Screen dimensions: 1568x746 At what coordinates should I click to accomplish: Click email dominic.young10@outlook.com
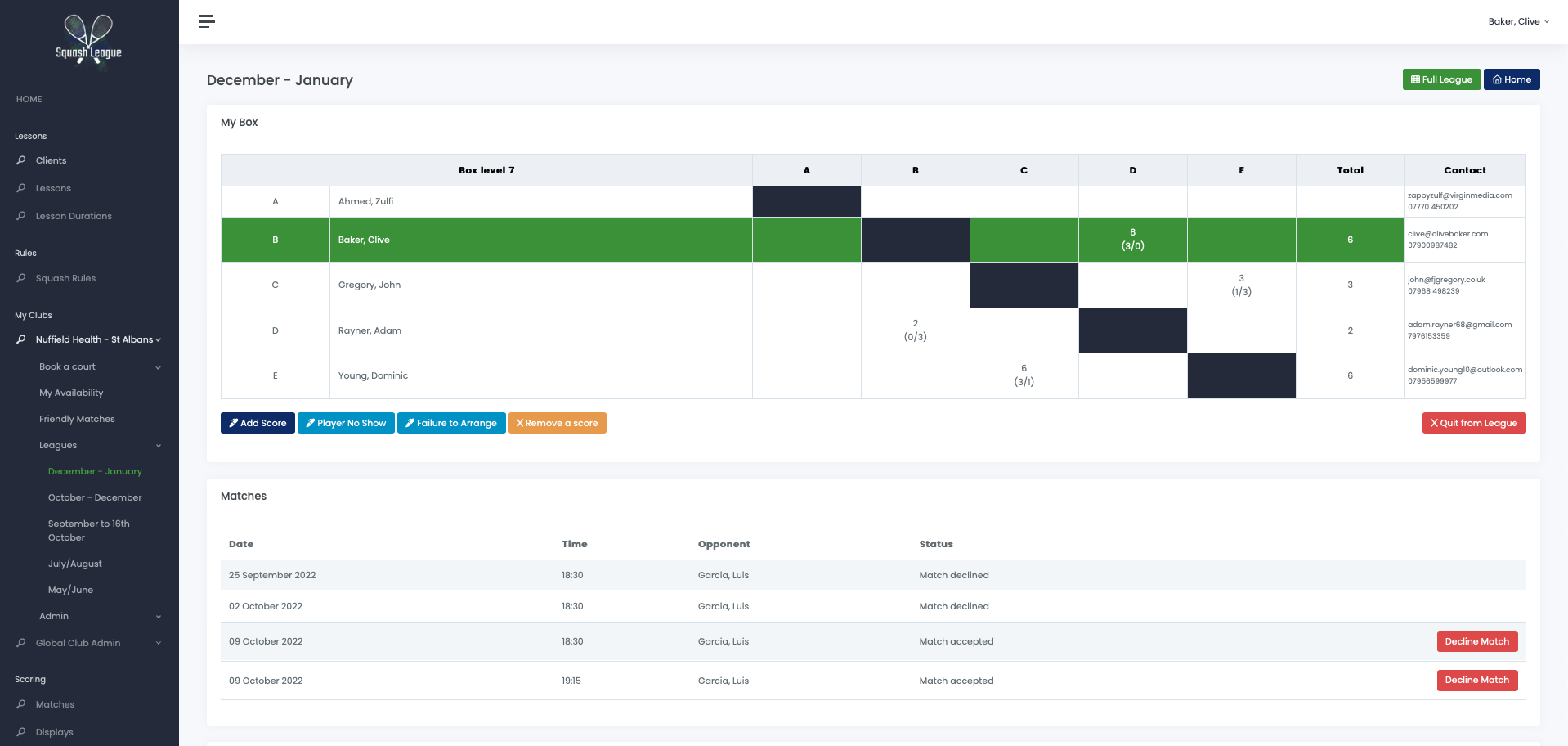pos(1465,370)
